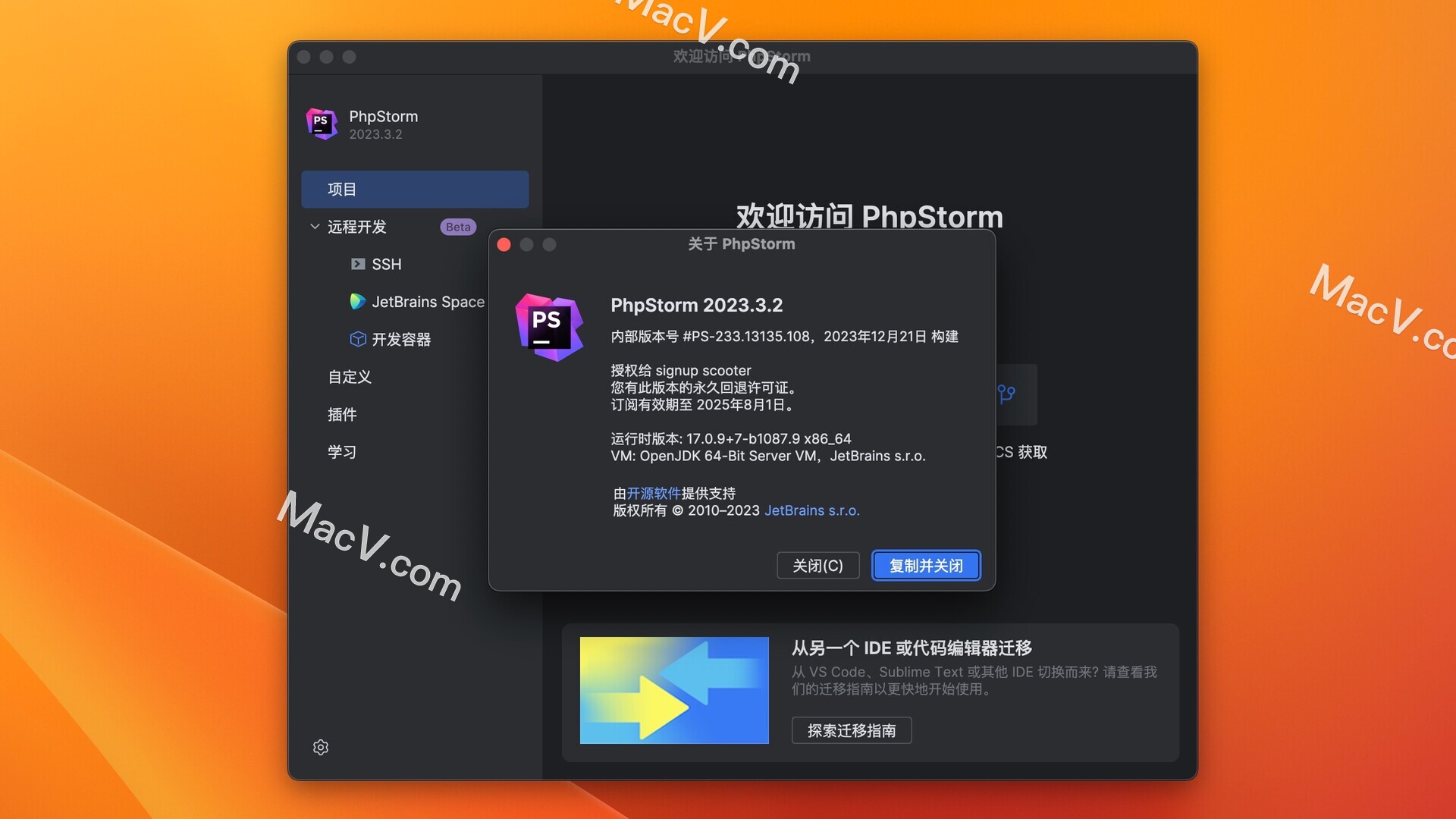1456x819 pixels.
Task: Collapse the 远程开发 section
Action: click(x=314, y=226)
